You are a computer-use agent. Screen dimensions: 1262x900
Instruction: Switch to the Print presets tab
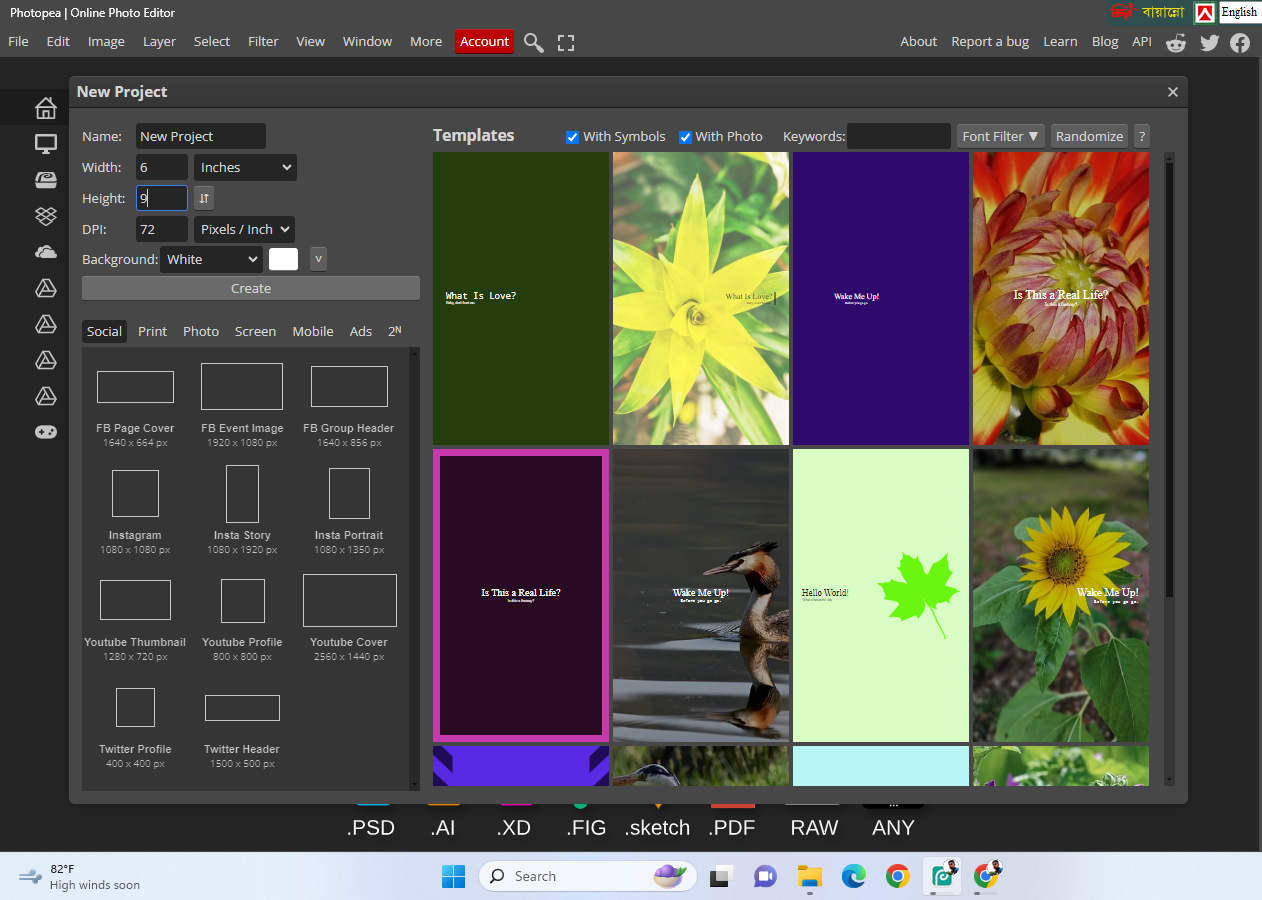coord(153,331)
